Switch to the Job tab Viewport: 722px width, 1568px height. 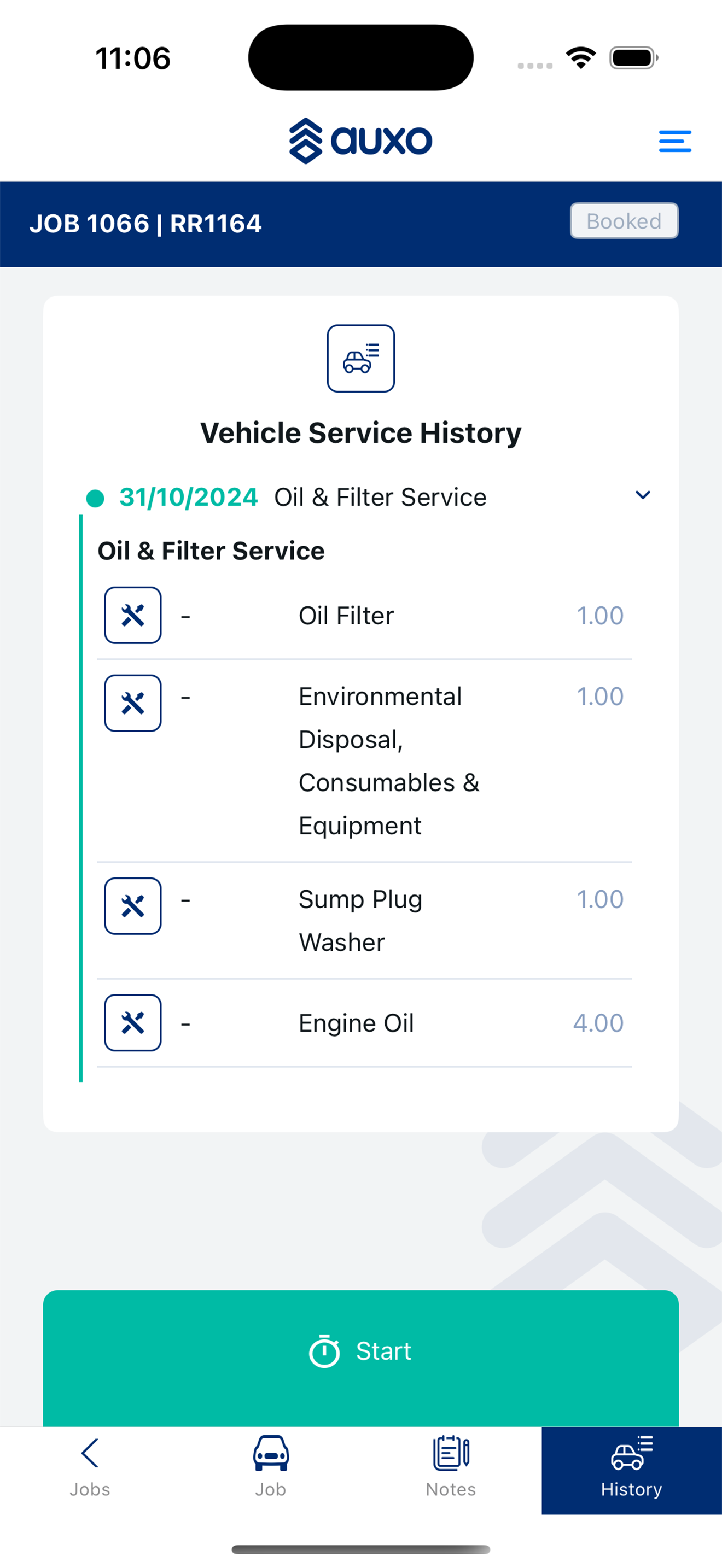[x=270, y=1470]
